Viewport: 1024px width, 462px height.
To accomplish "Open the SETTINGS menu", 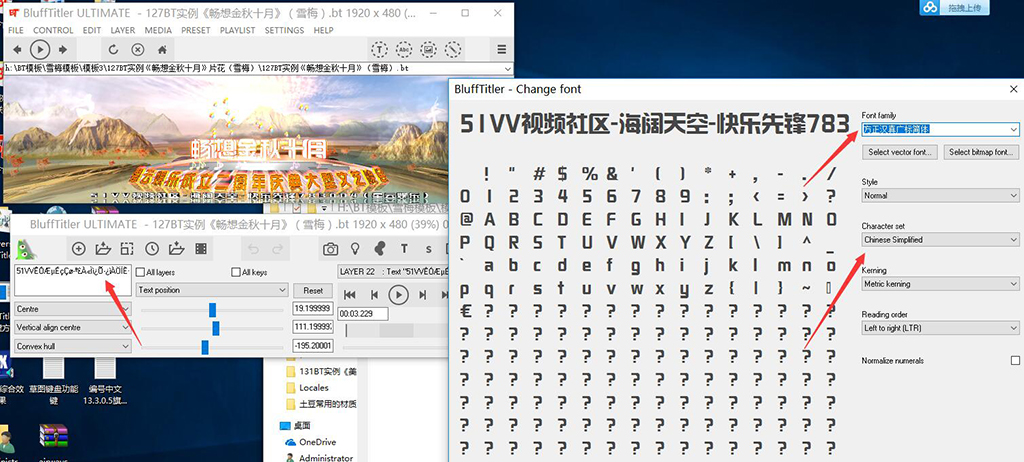I will 284,30.
